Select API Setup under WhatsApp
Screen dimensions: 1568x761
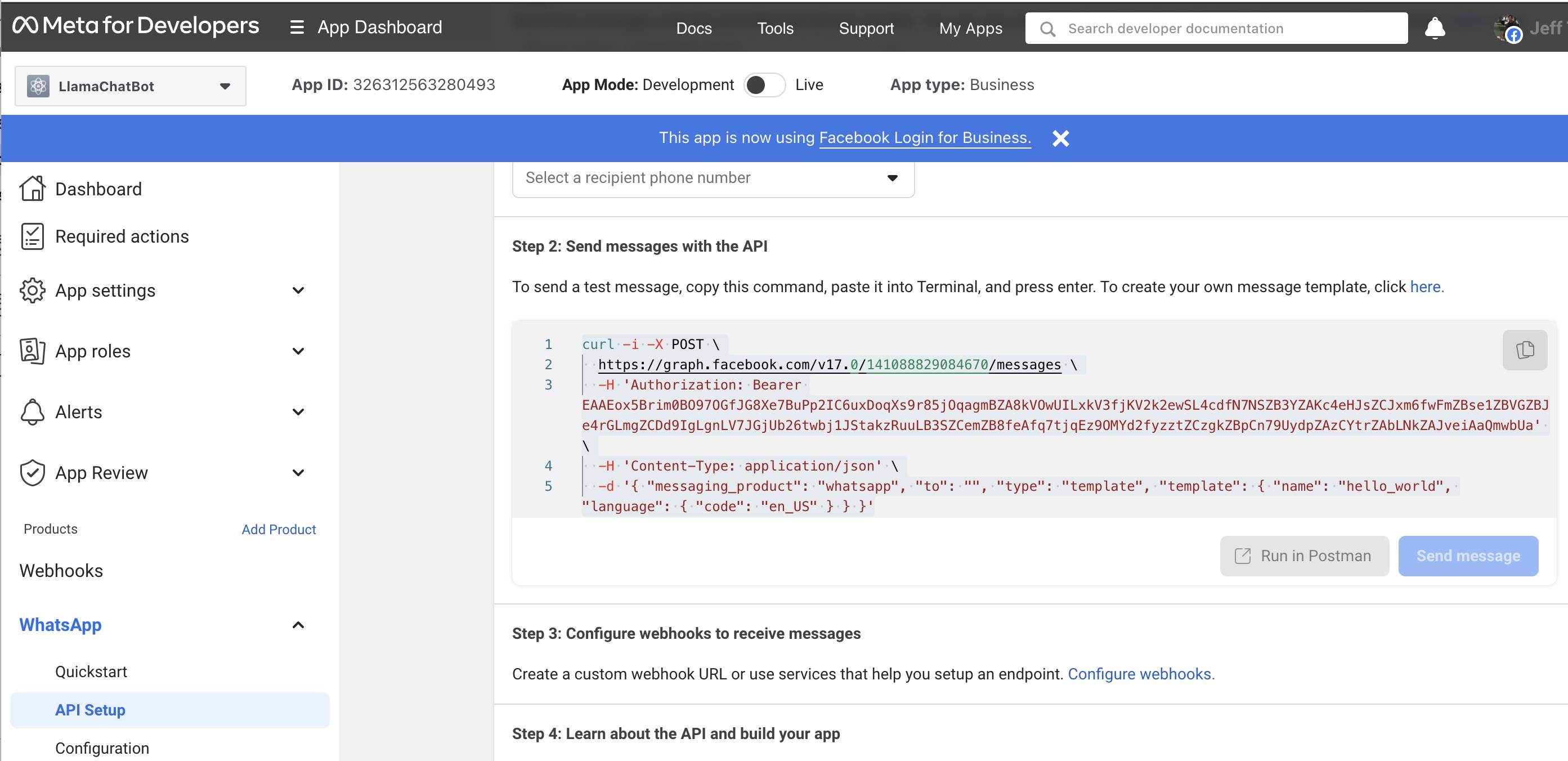90,710
